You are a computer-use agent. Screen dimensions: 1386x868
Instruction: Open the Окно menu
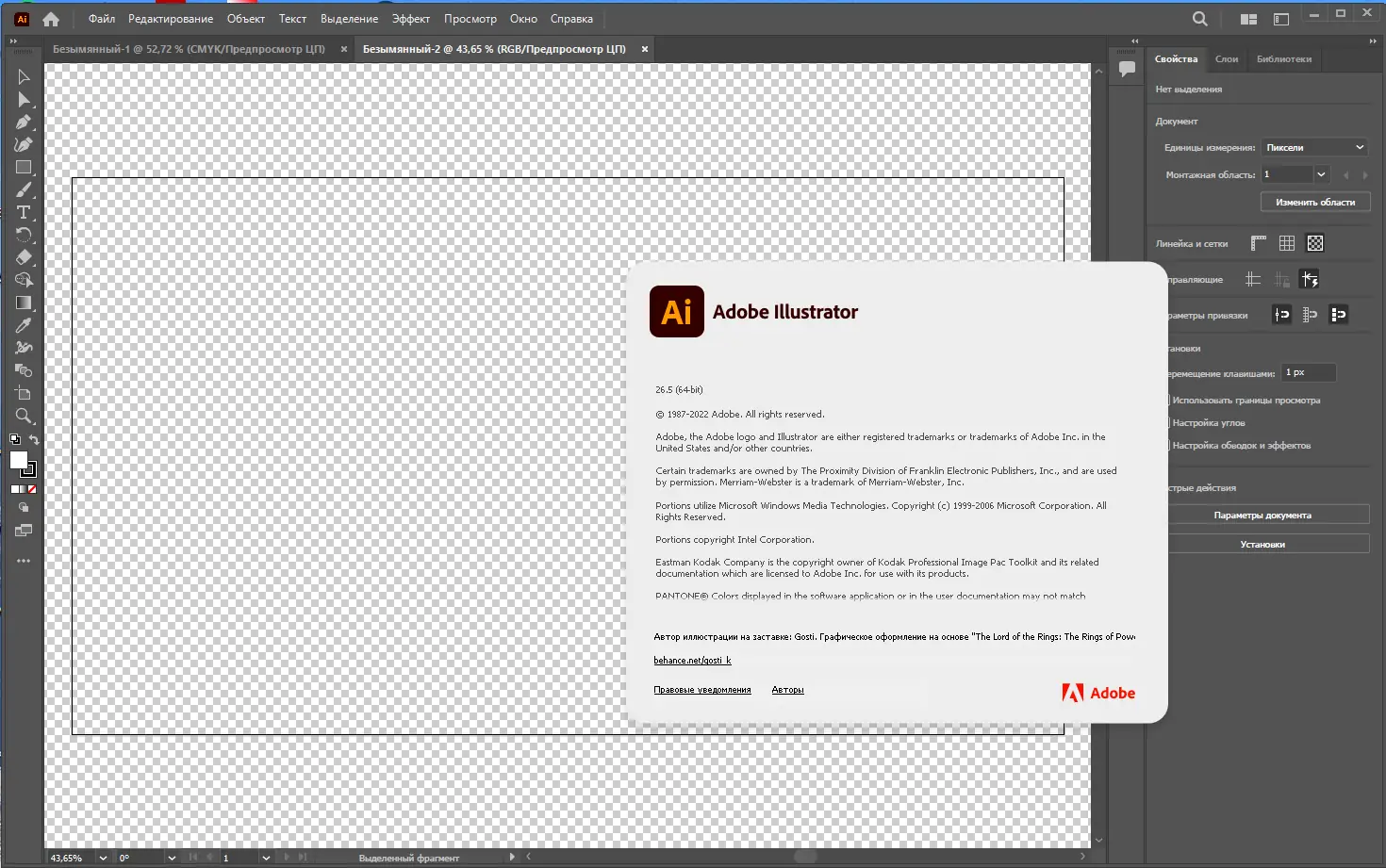[523, 18]
